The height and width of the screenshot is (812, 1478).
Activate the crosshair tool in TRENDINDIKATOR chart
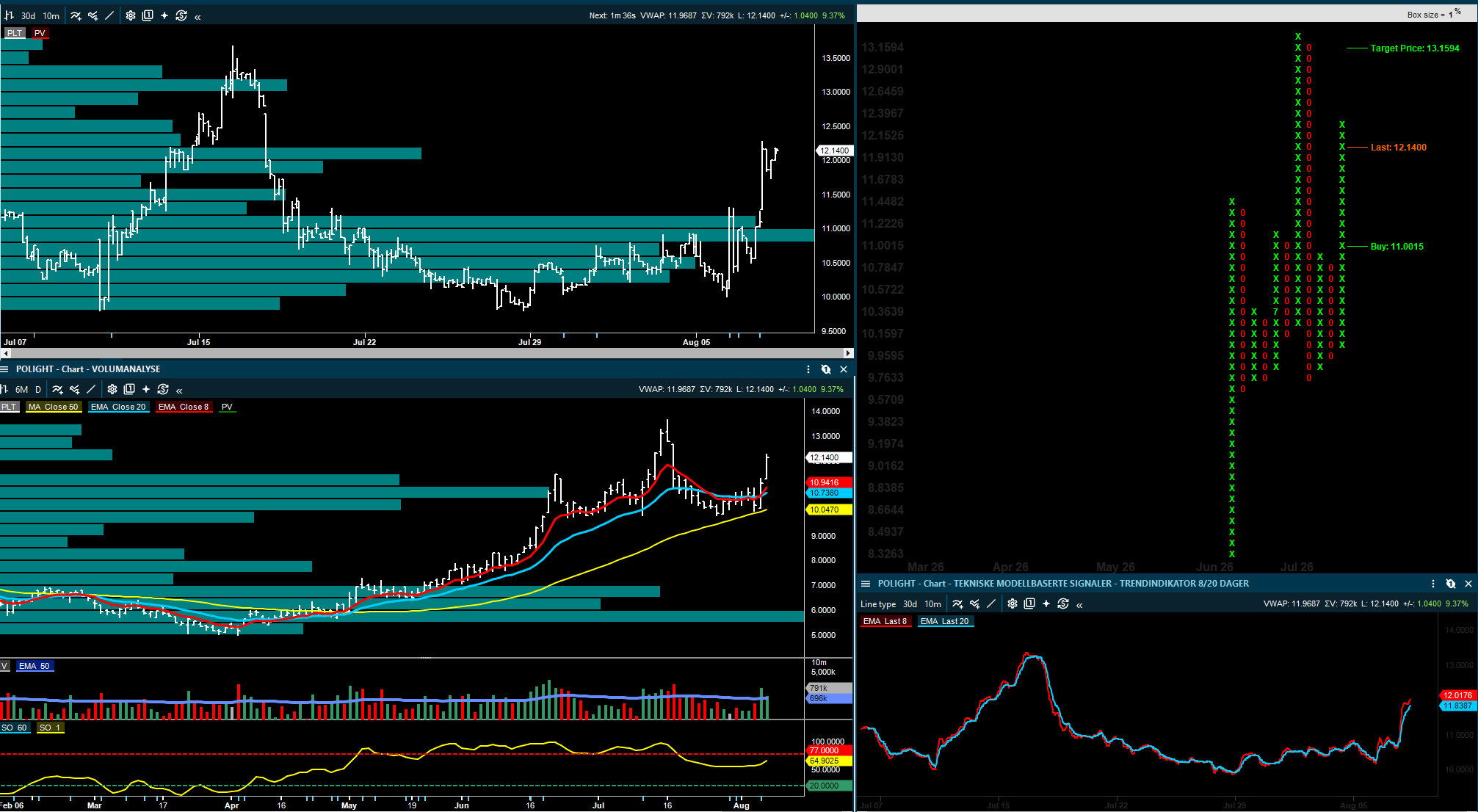point(1046,603)
